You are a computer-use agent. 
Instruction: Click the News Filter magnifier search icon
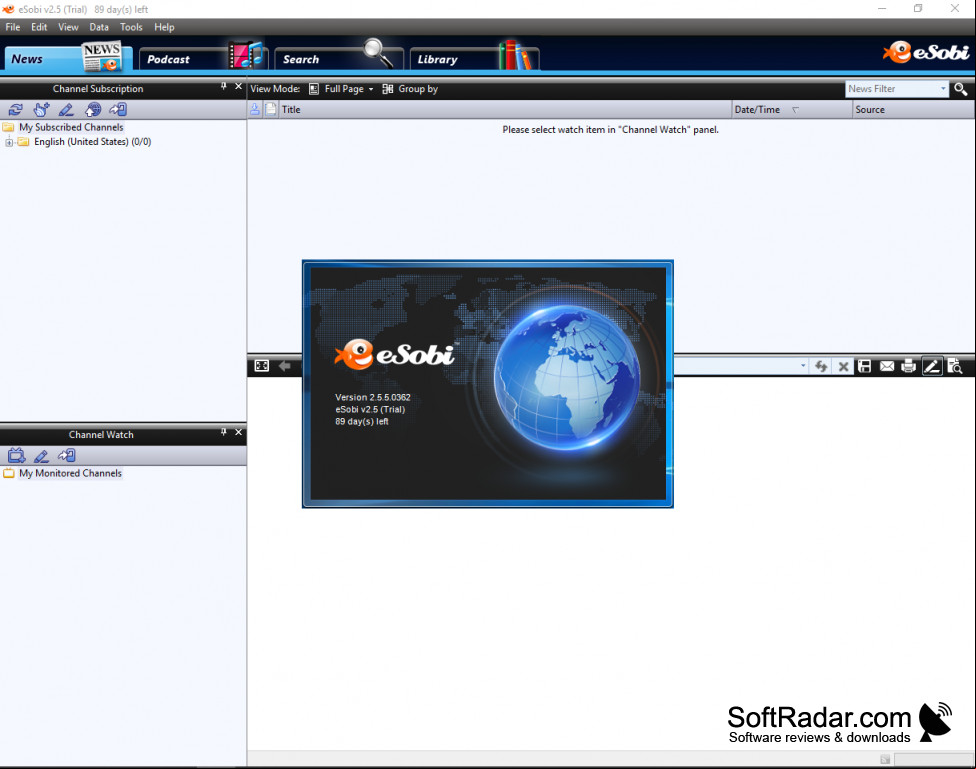[960, 89]
